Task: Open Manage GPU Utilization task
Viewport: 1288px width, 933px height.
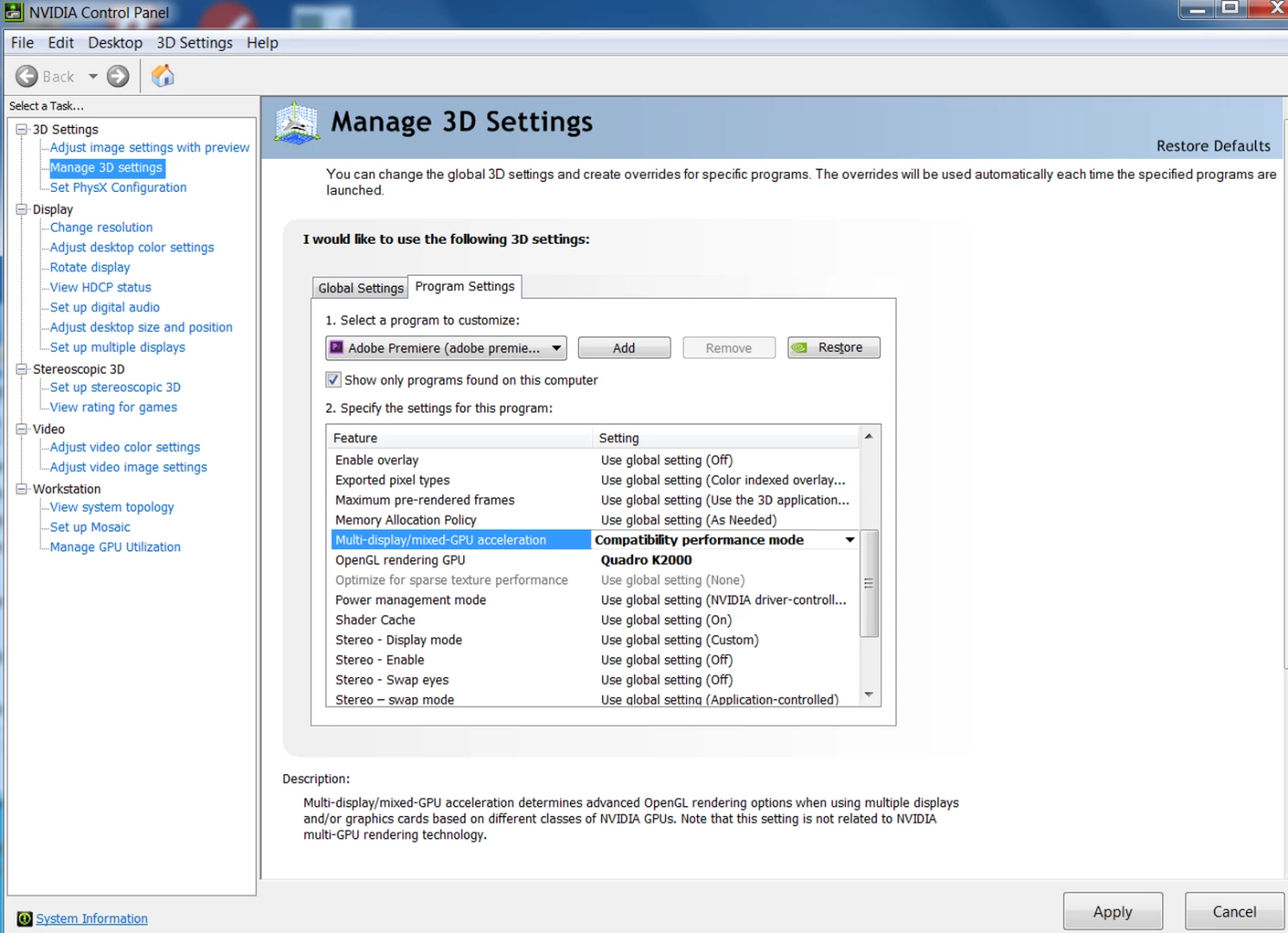Action: click(x=115, y=547)
